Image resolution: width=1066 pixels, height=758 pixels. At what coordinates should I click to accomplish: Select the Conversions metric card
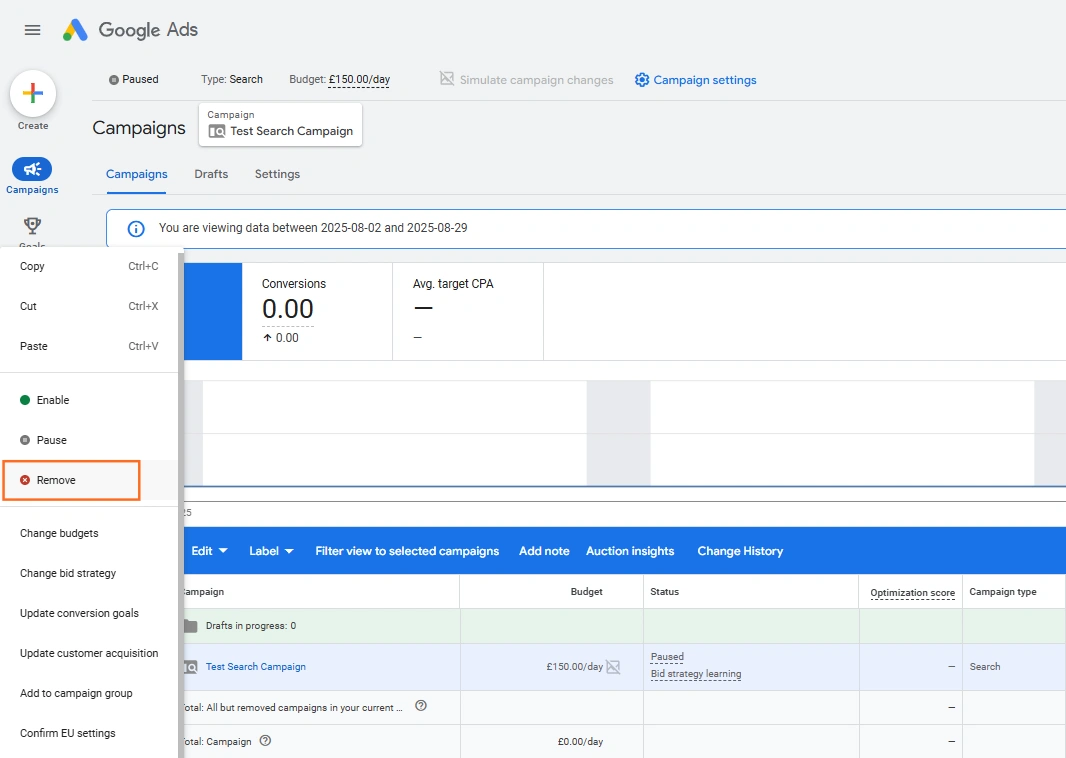[317, 311]
